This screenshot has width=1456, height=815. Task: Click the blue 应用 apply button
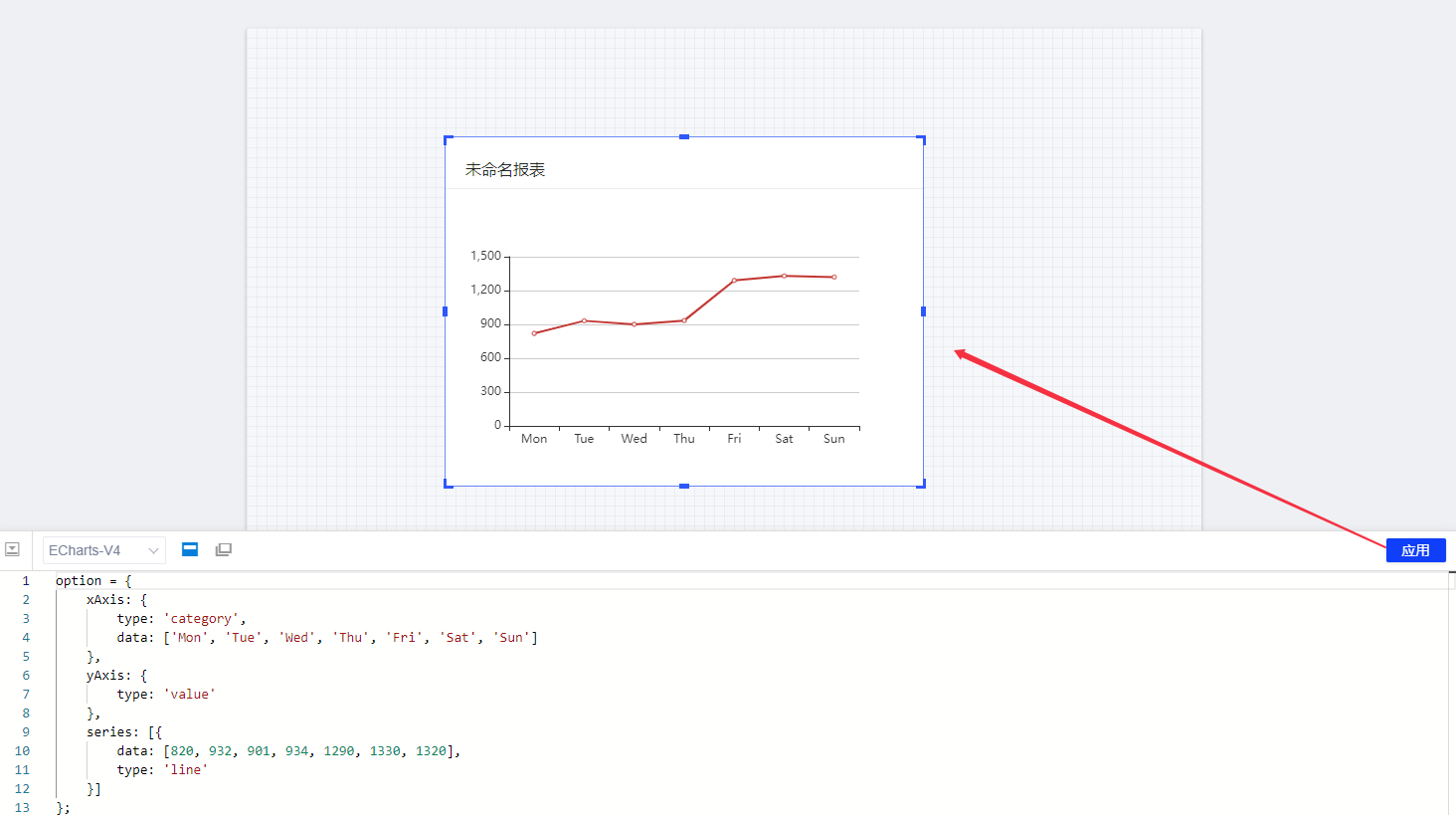[1415, 550]
